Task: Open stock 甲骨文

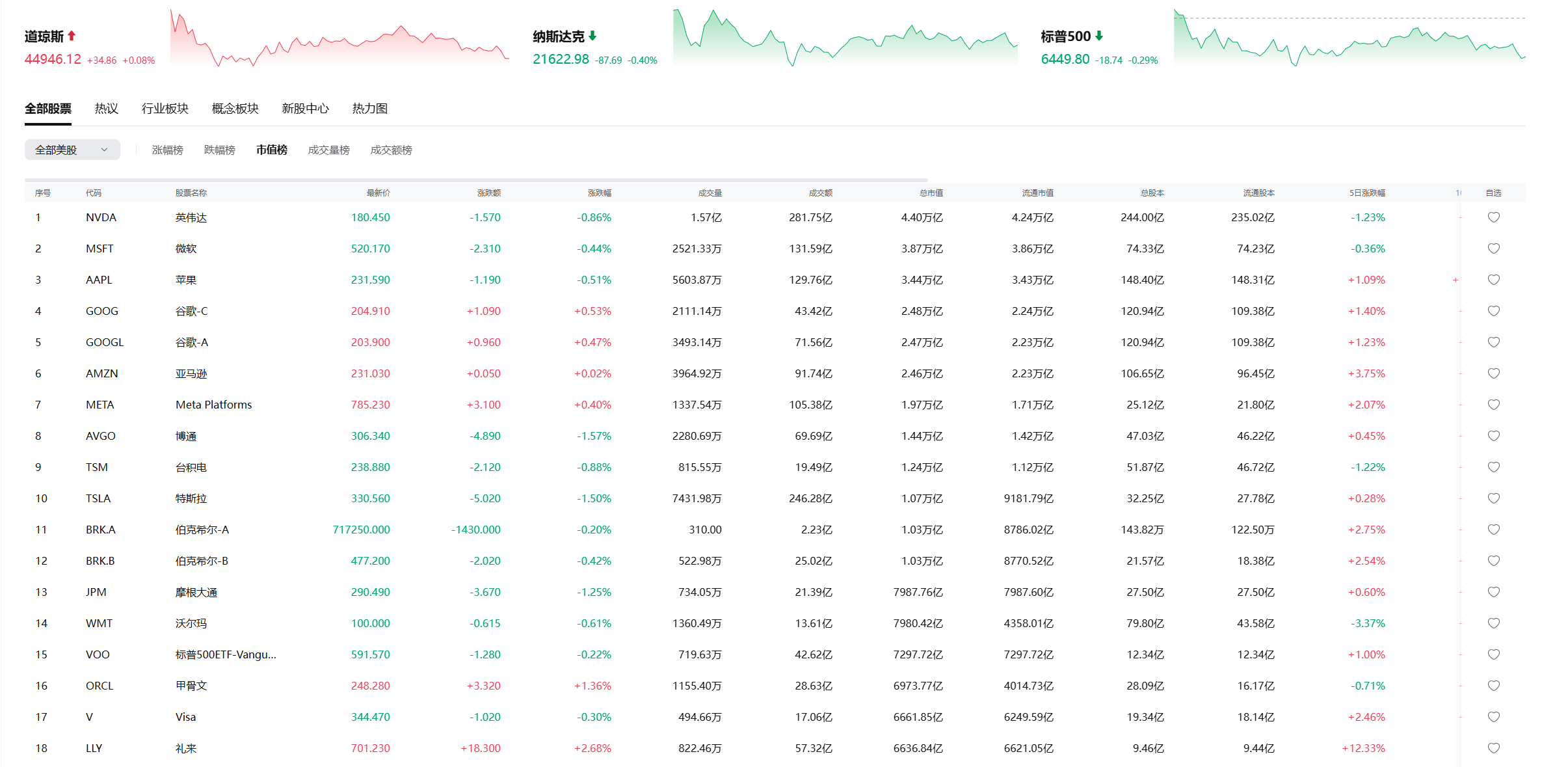Action: pyautogui.click(x=191, y=686)
